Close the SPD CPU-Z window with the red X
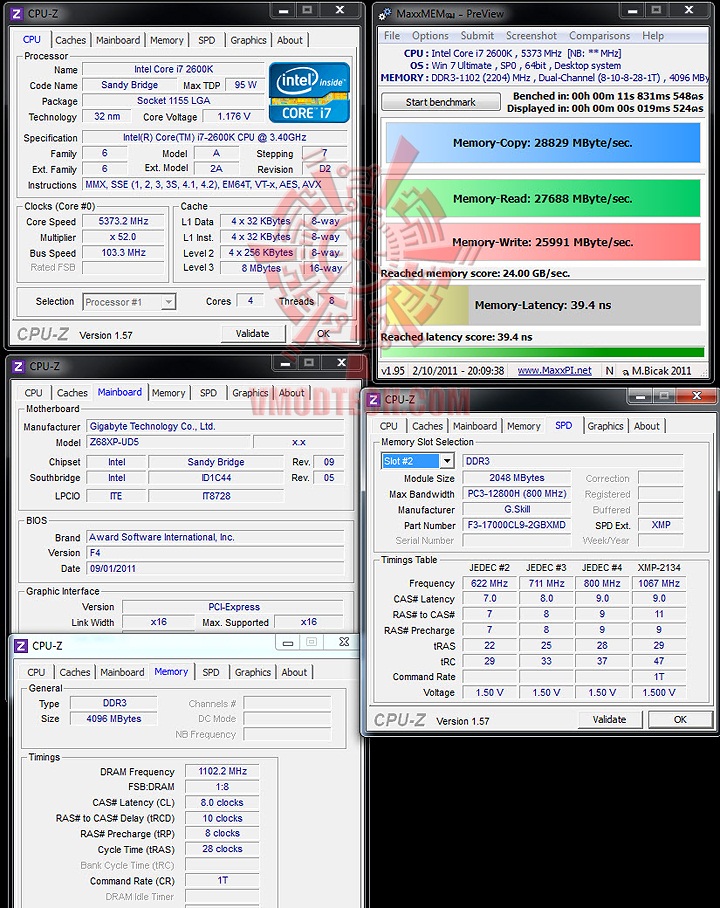Viewport: 720px width, 908px height. tap(697, 396)
